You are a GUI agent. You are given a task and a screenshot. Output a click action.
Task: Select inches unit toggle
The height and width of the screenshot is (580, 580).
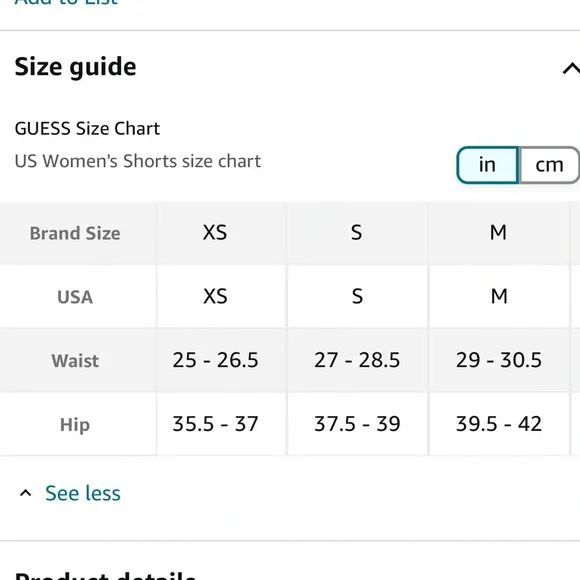488,165
